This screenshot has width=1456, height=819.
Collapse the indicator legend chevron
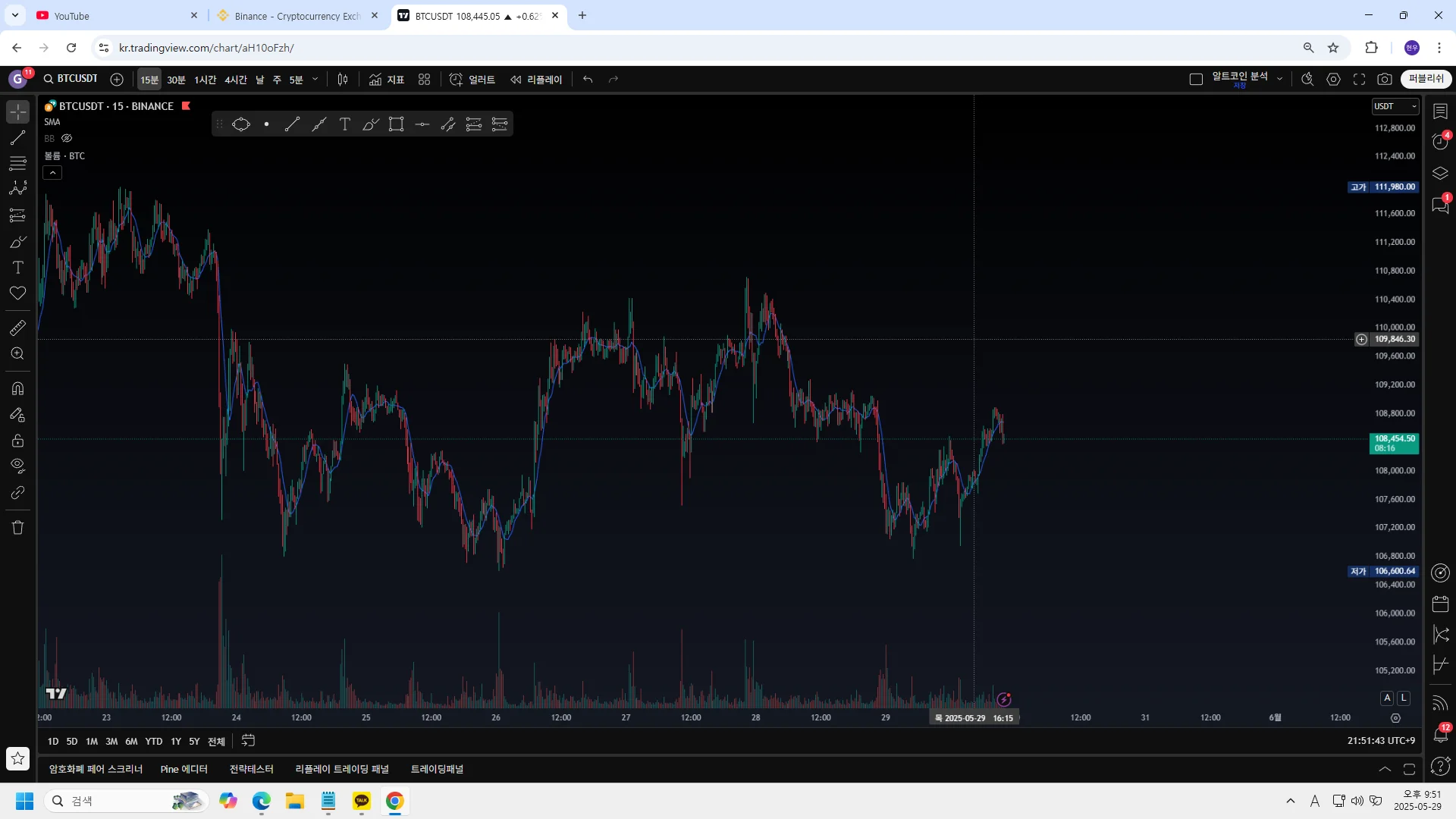pyautogui.click(x=52, y=173)
